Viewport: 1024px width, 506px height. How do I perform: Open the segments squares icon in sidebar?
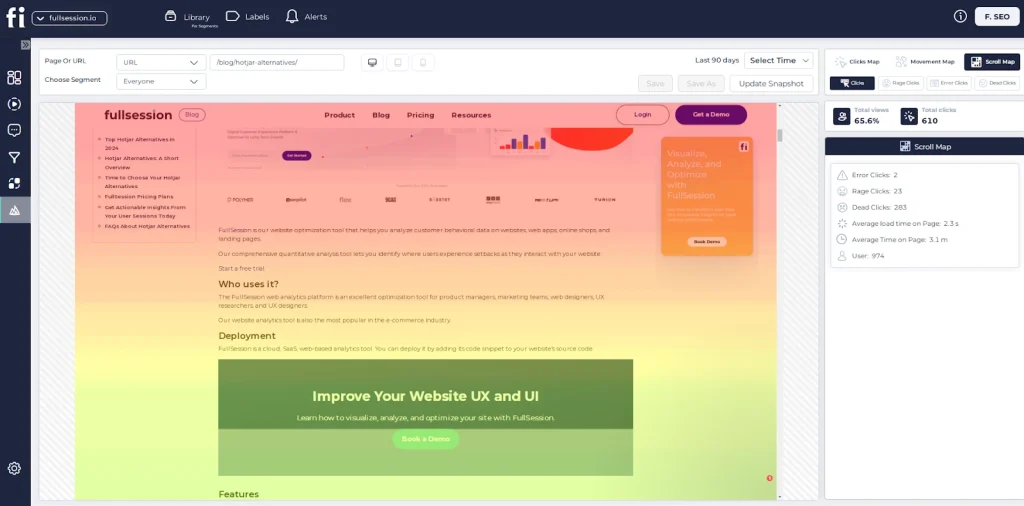click(14, 183)
